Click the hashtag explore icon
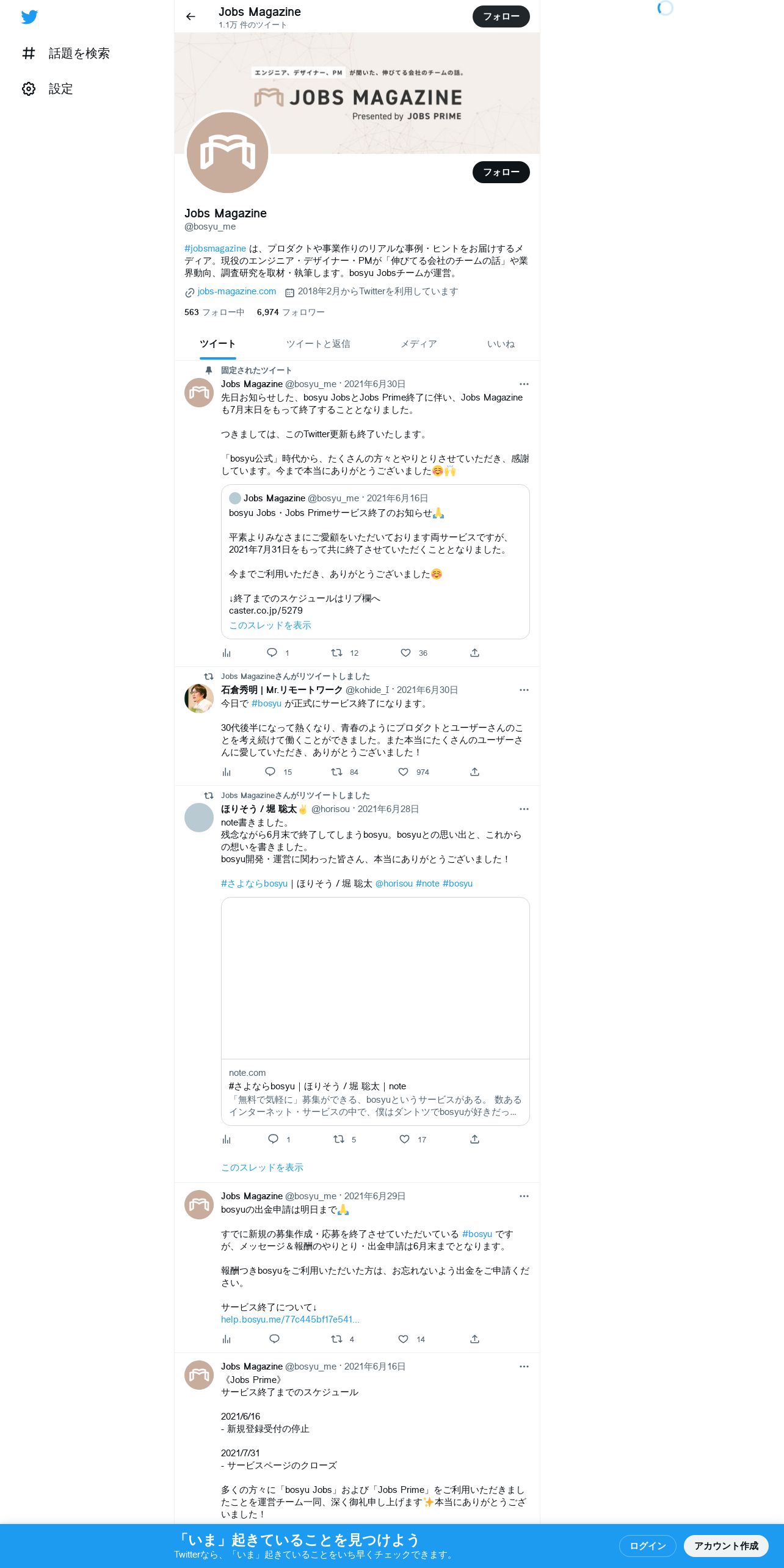Image resolution: width=784 pixels, height=1568 pixels. coord(29,54)
